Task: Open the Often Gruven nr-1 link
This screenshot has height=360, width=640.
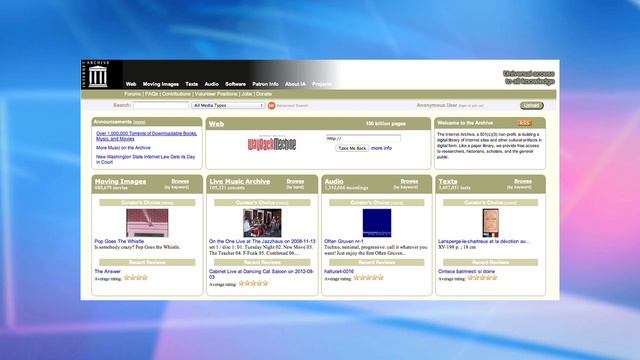Action: (x=344, y=241)
